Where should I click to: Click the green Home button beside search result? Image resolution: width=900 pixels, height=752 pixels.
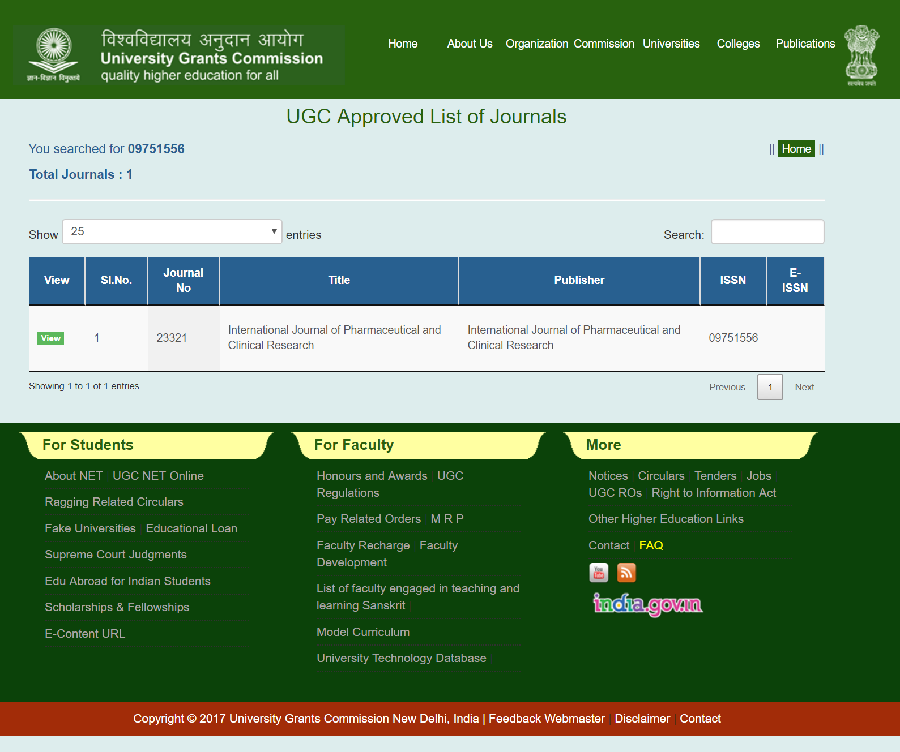pos(796,149)
